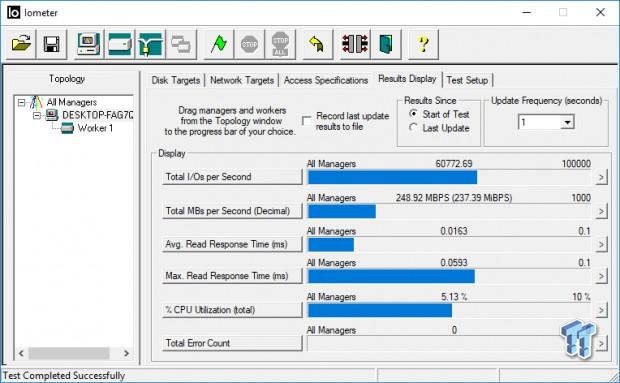Exit Iometer door icon

click(386, 44)
